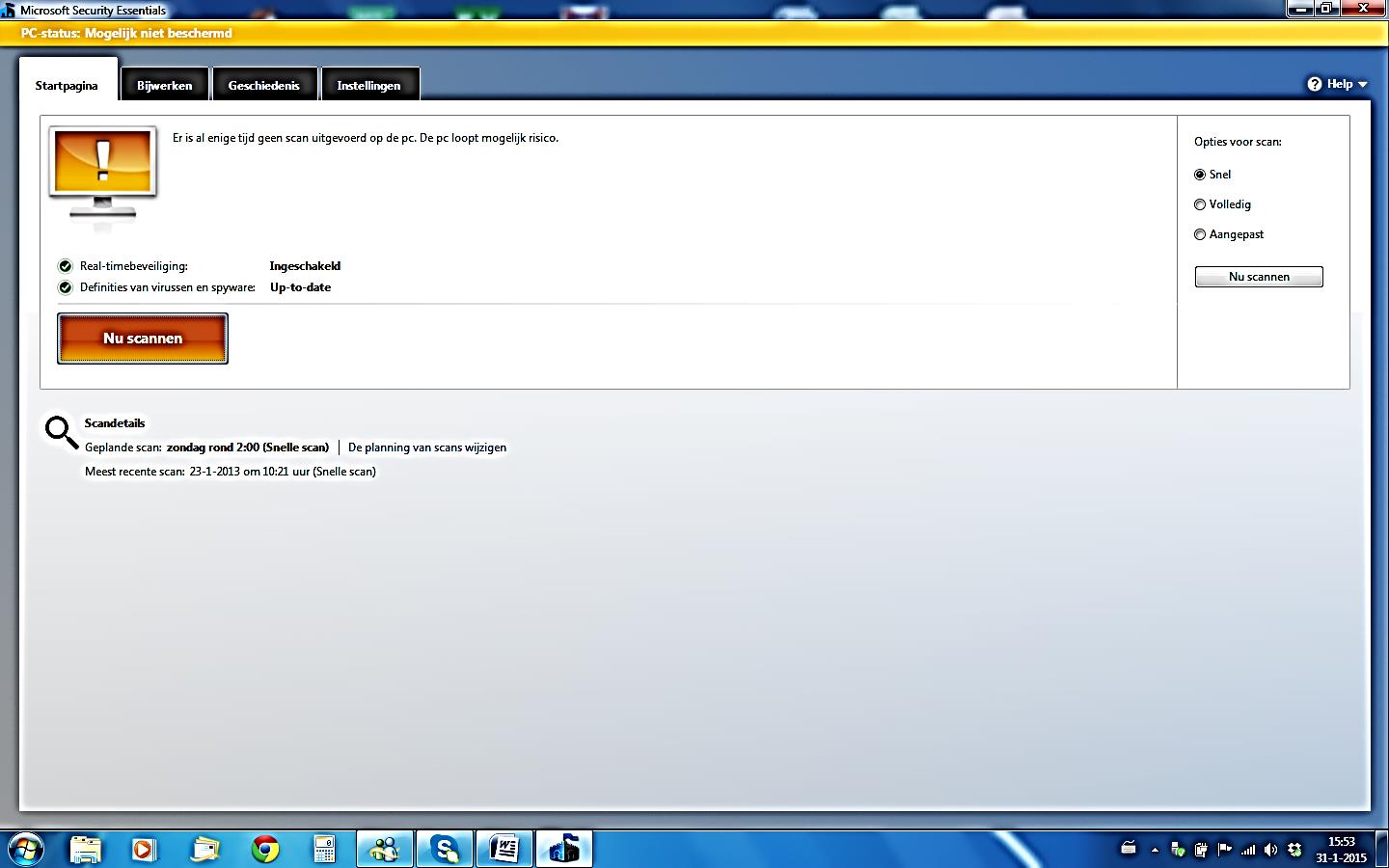Click the Opties voor scan label
Screen dimensions: 1389x868
pyautogui.click(x=1238, y=142)
